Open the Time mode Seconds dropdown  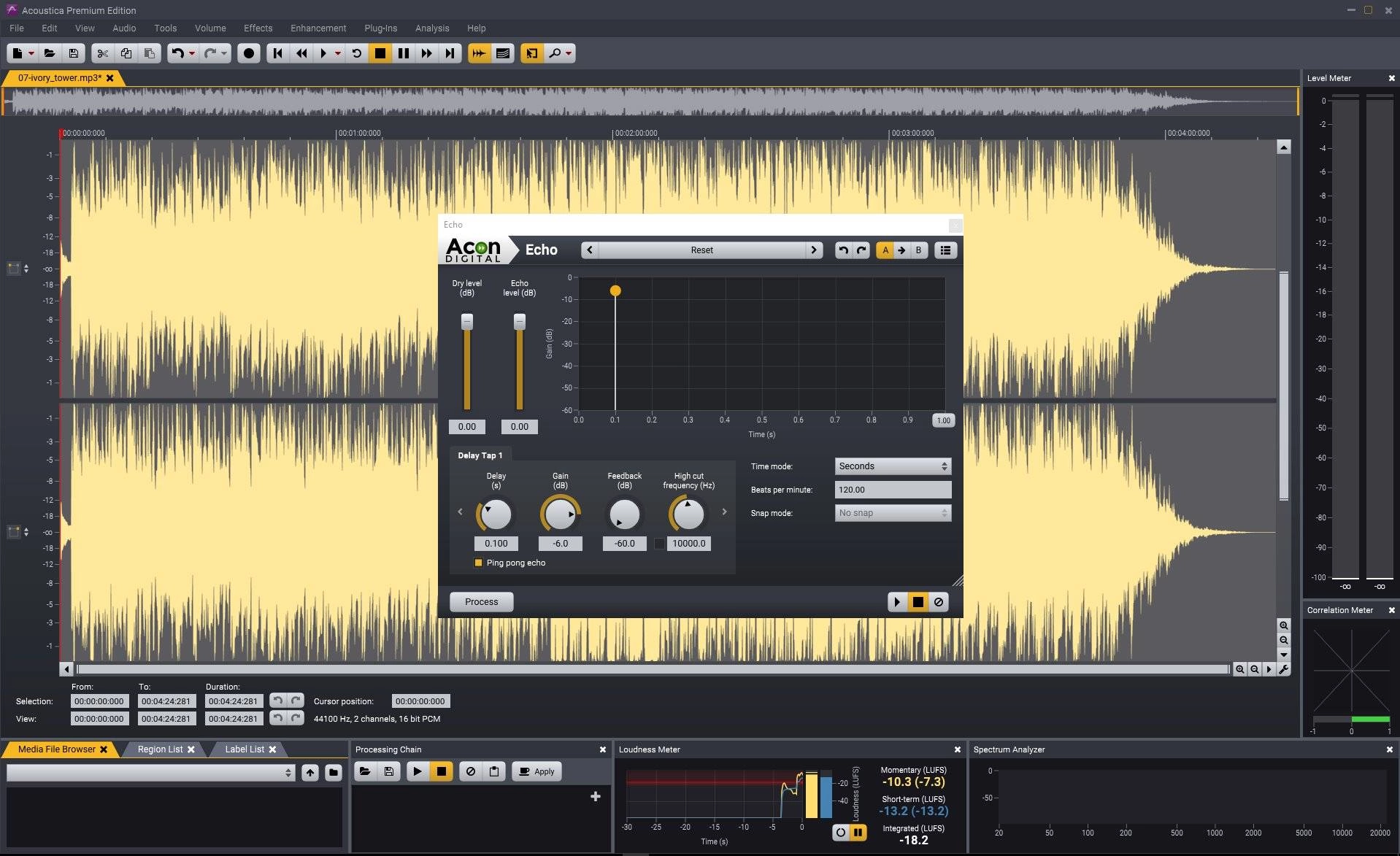[893, 466]
